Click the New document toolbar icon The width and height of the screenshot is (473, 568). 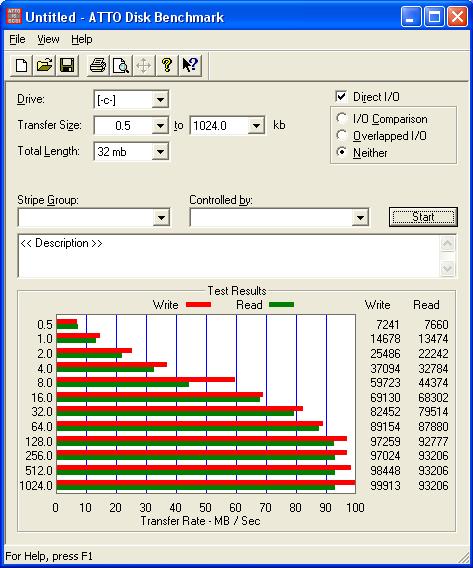21,66
